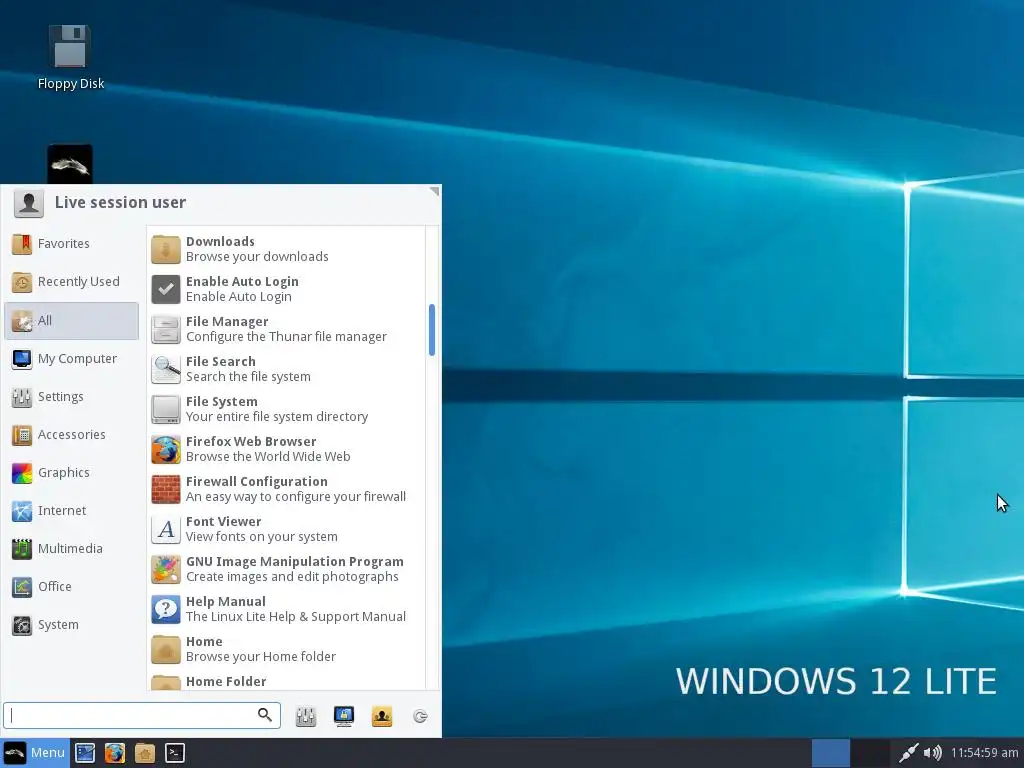1024x768 pixels.
Task: Click 'Browse your Home folder' text
Action: [261, 656]
